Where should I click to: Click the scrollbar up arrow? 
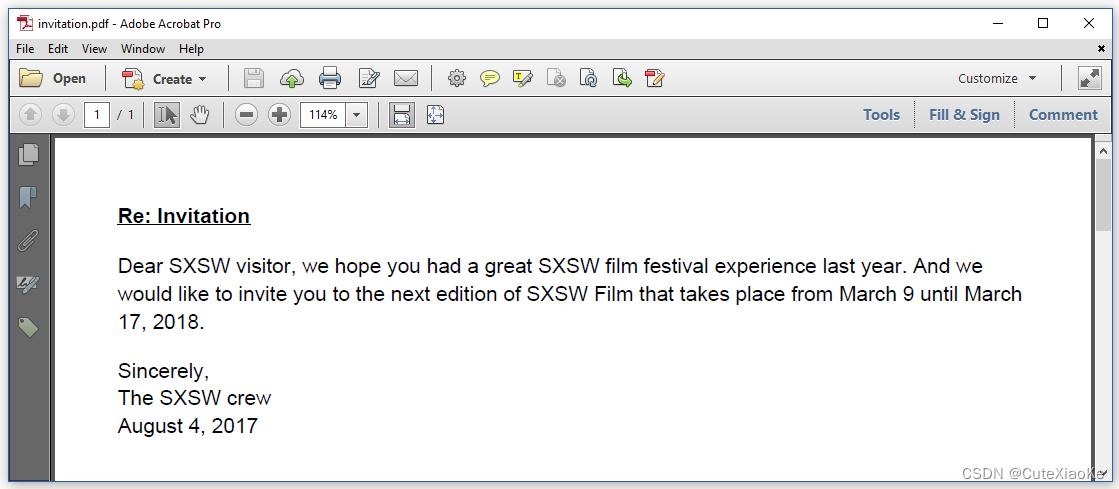(x=1103, y=151)
